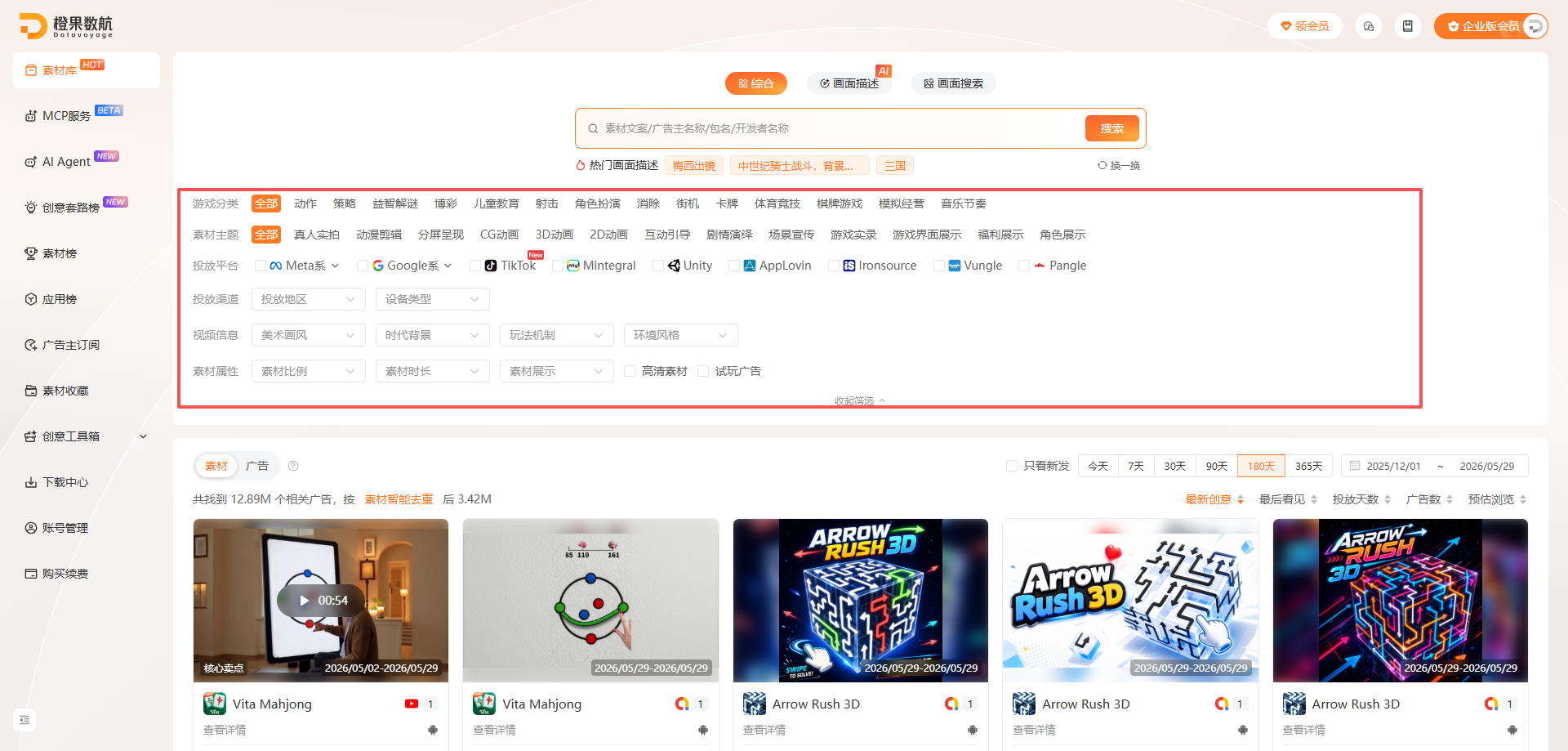Click the orange 搜索 button
This screenshot has width=1568, height=751.
pyautogui.click(x=1112, y=128)
